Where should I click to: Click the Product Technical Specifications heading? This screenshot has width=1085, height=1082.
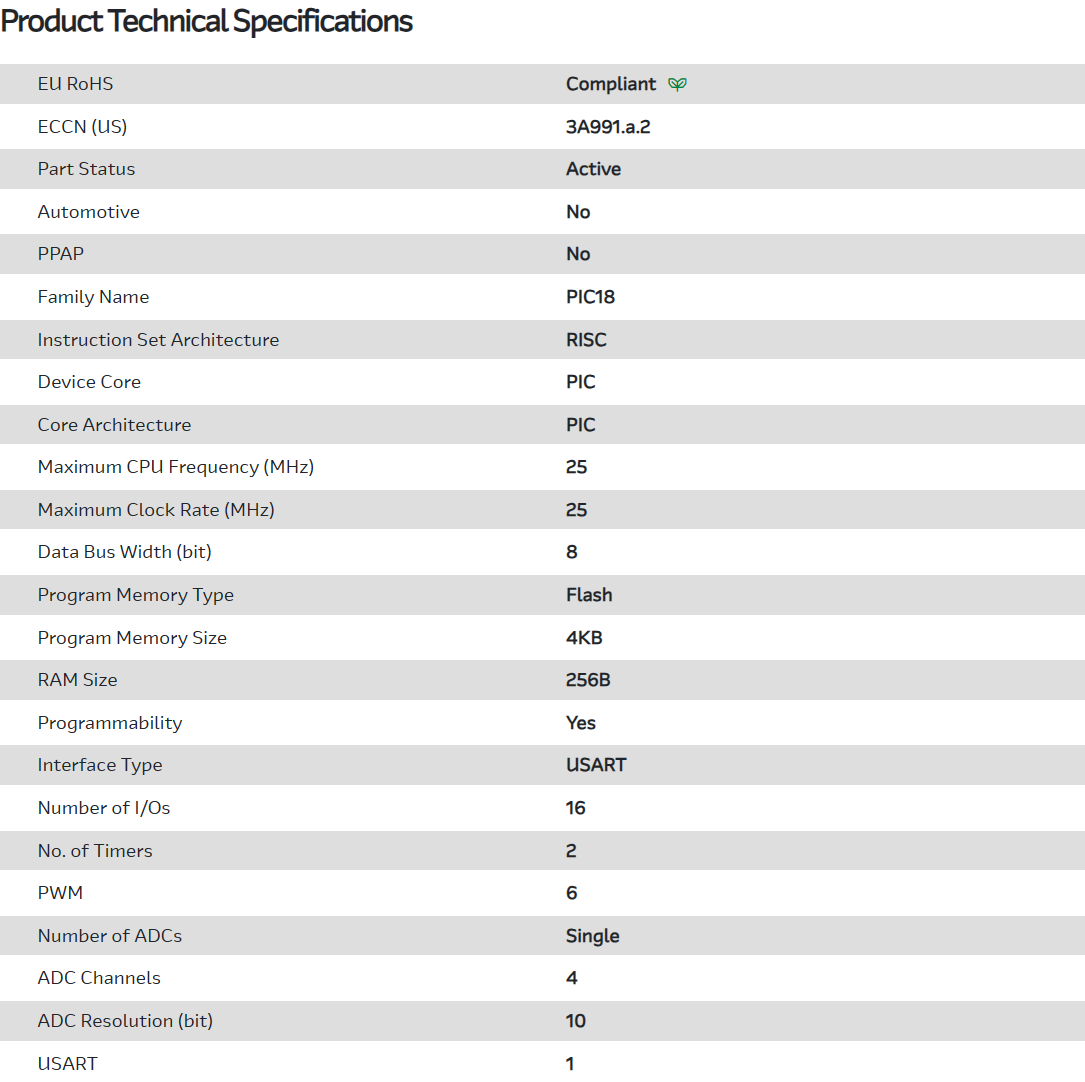coord(207,21)
